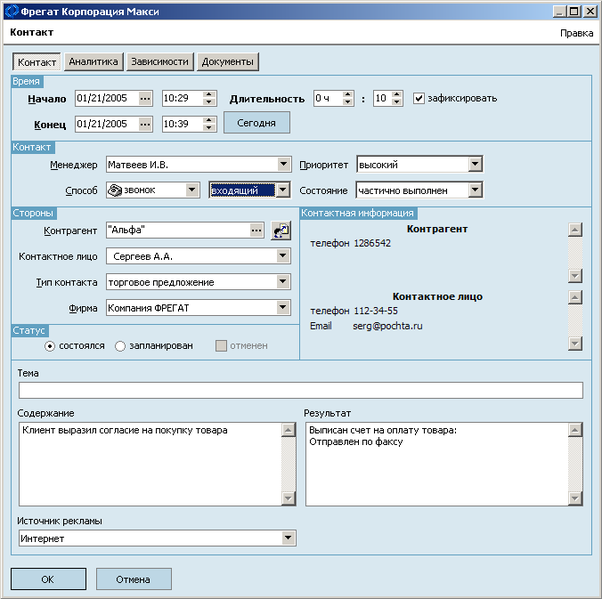602x599 pixels.
Task: Decrease Конец time with down arrow
Action: (208, 128)
